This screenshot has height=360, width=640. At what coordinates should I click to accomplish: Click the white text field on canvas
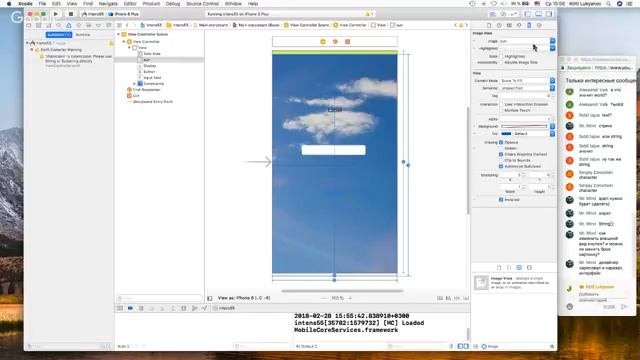tap(333, 150)
